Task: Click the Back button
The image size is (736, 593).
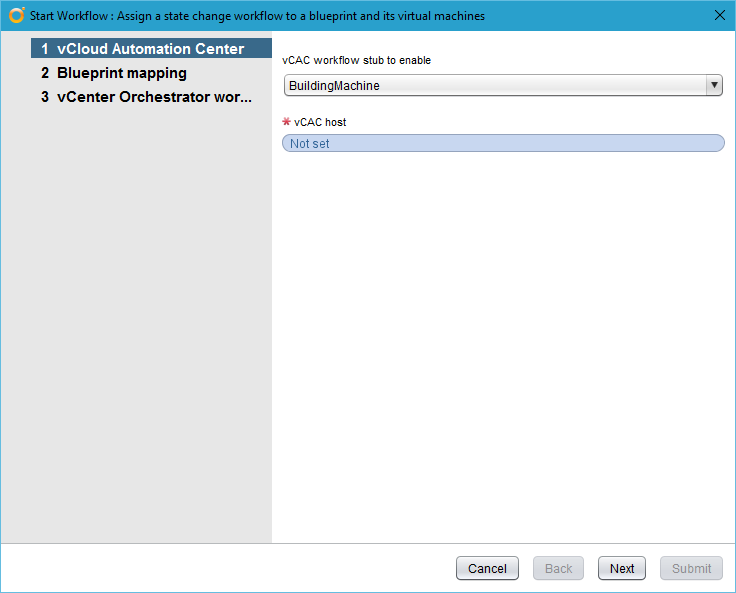Action: click(x=558, y=568)
